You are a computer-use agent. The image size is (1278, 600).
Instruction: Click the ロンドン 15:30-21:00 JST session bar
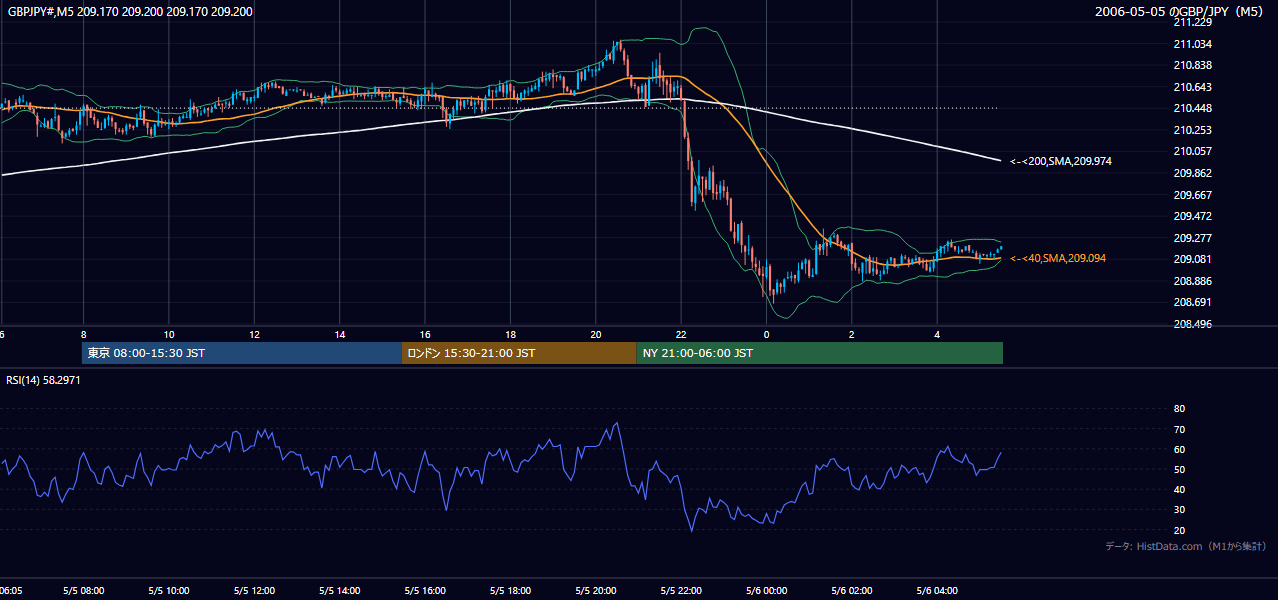[x=518, y=353]
